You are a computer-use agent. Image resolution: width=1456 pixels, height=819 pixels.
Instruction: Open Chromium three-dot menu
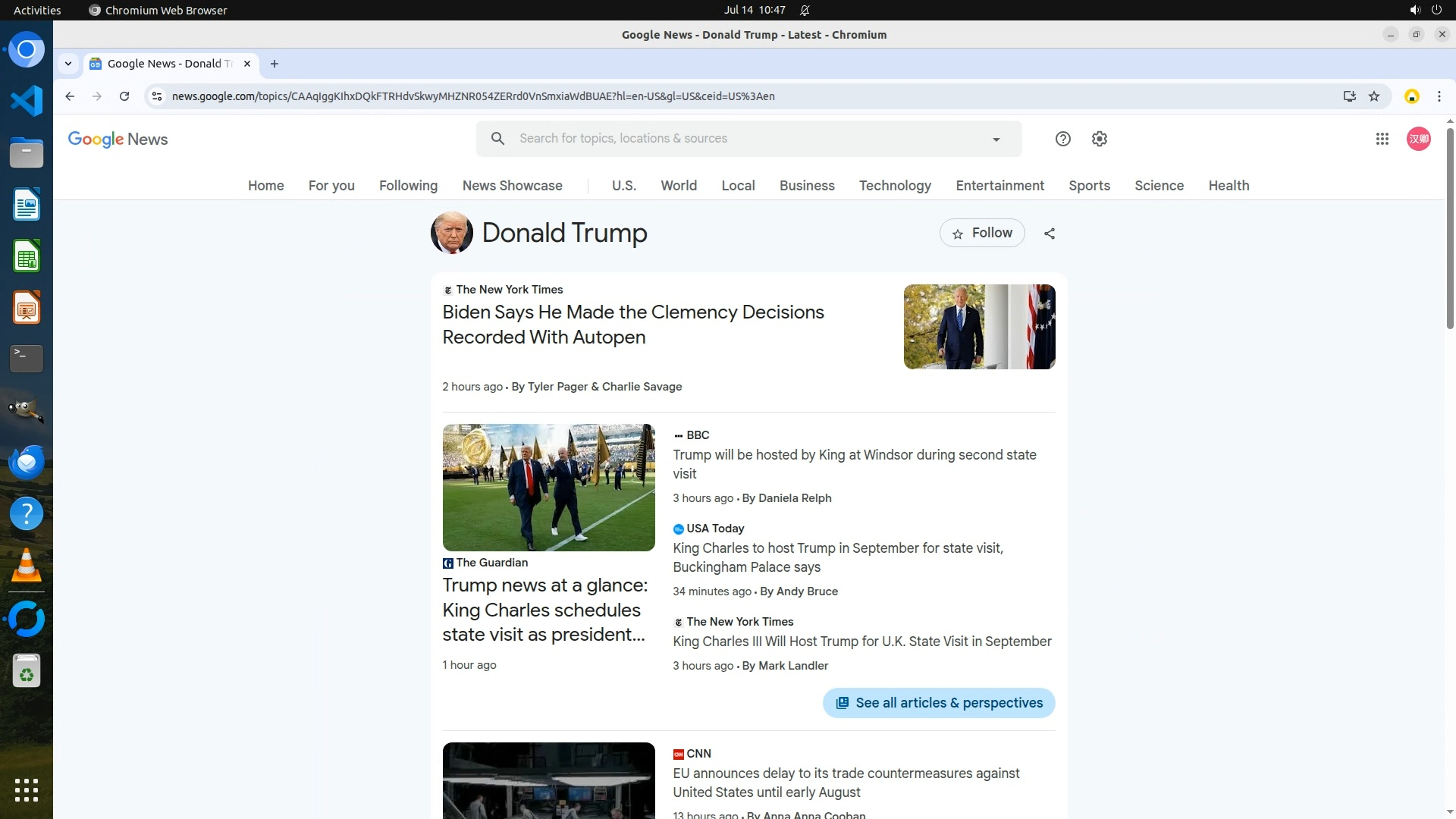[x=1439, y=96]
